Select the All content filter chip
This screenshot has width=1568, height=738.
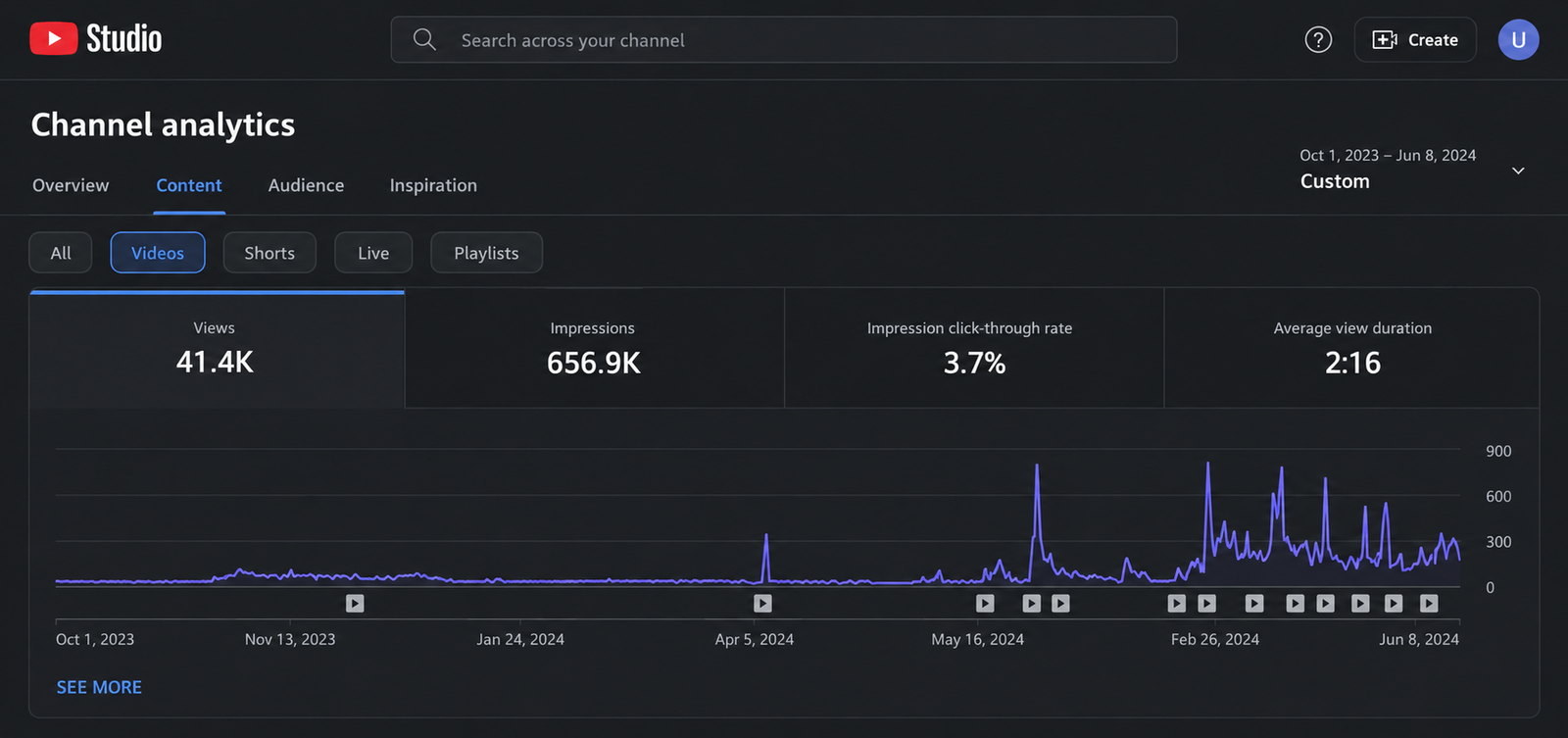tap(61, 253)
